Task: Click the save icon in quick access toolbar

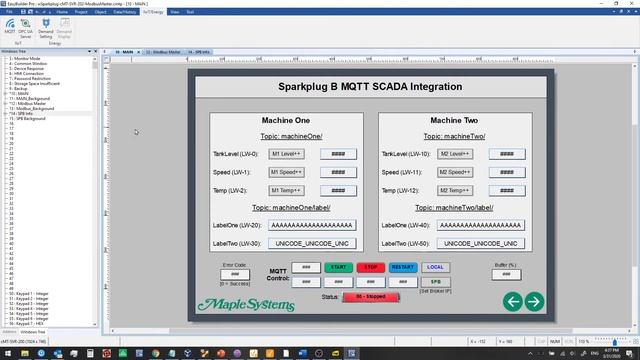Action: (23, 12)
